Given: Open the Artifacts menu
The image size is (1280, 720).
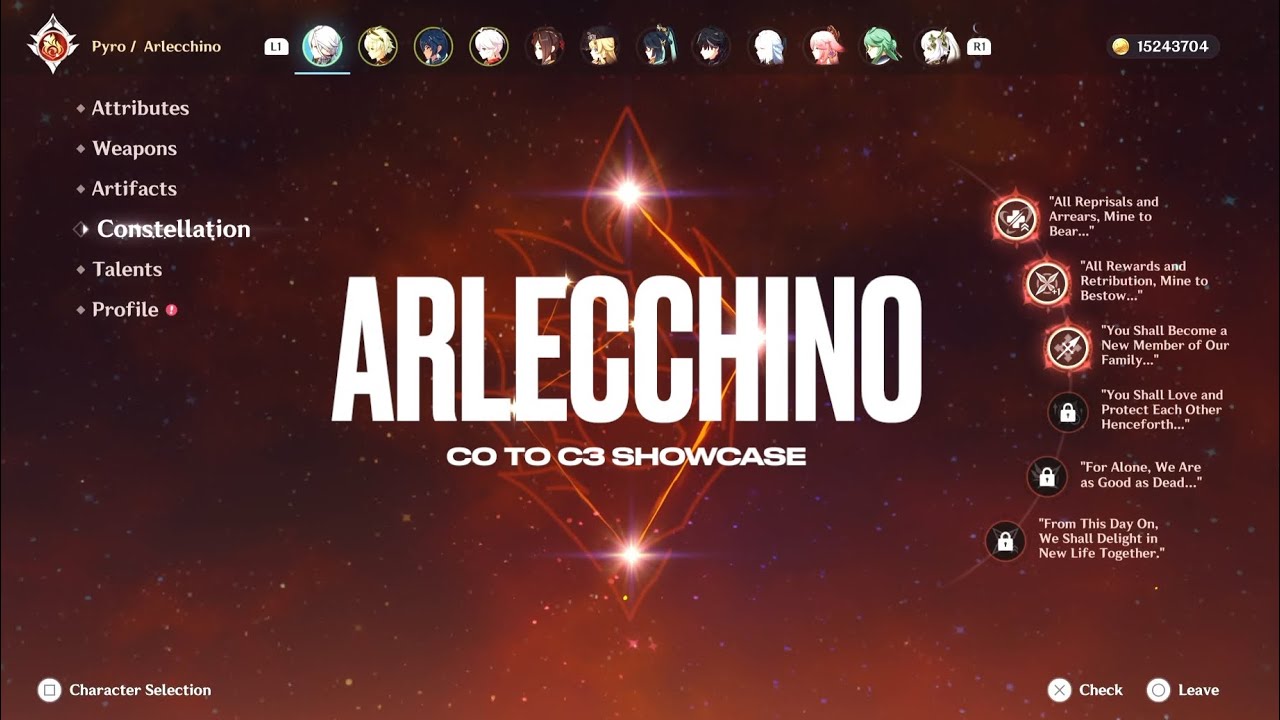Looking at the screenshot, I should (x=134, y=188).
